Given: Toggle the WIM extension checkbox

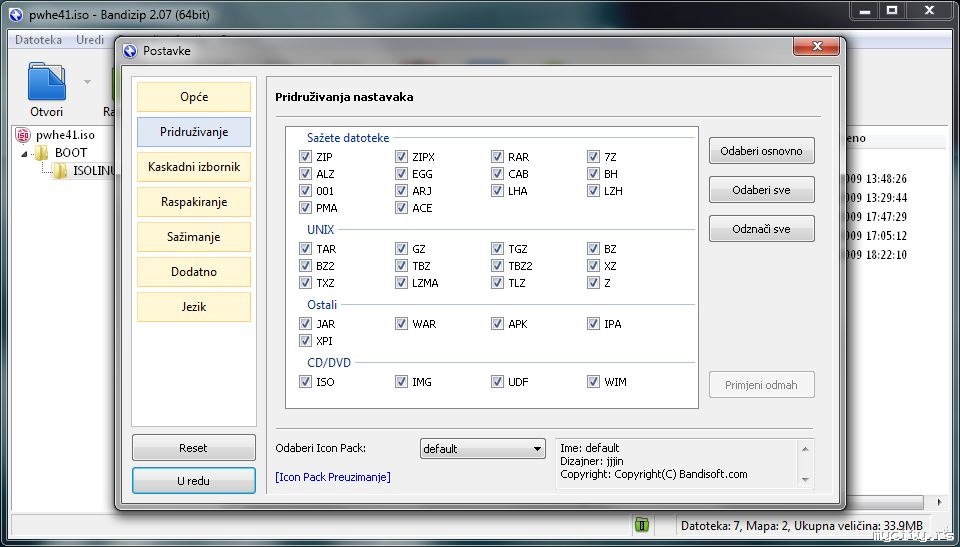Looking at the screenshot, I should click(x=593, y=382).
